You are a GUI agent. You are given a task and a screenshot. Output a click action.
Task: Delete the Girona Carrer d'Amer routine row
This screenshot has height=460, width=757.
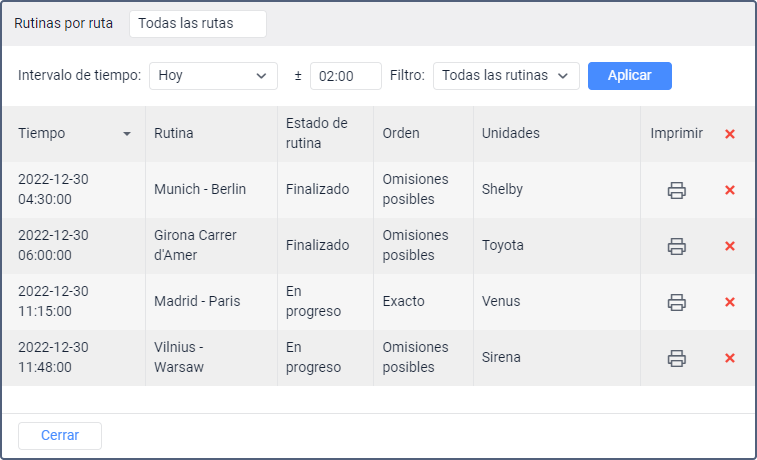click(x=730, y=246)
